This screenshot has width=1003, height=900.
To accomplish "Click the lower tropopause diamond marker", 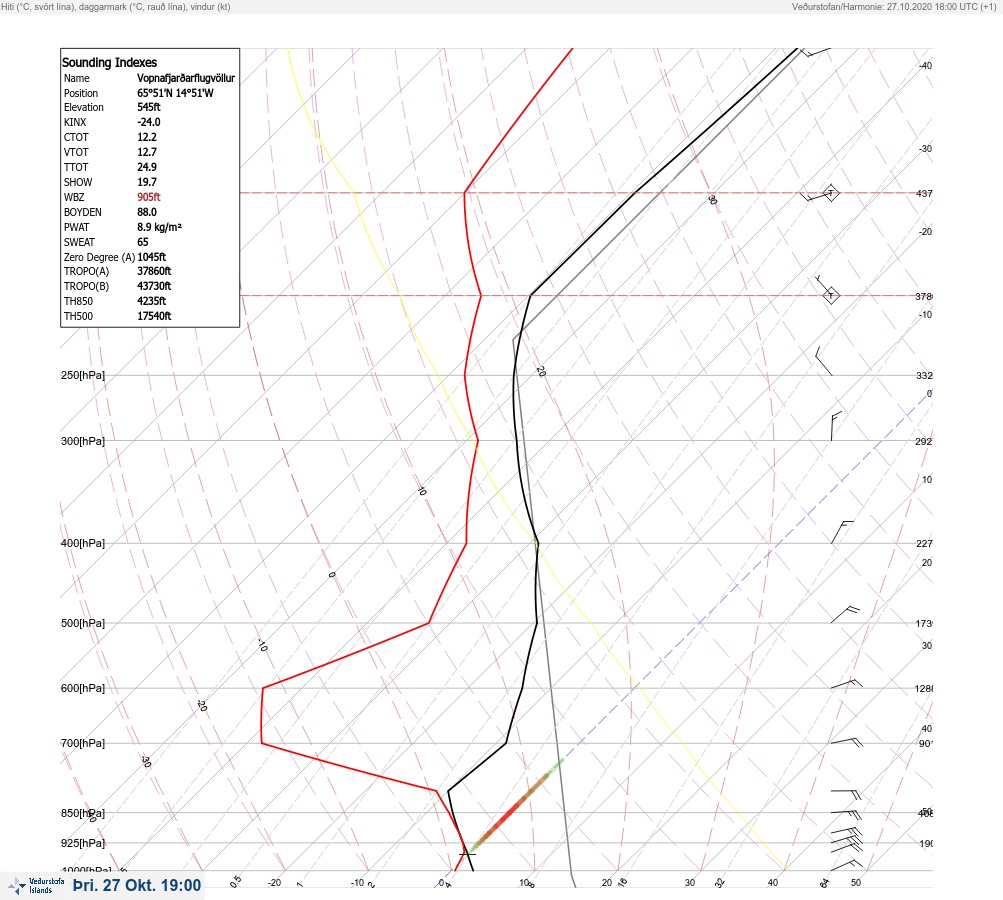I will coord(830,296).
